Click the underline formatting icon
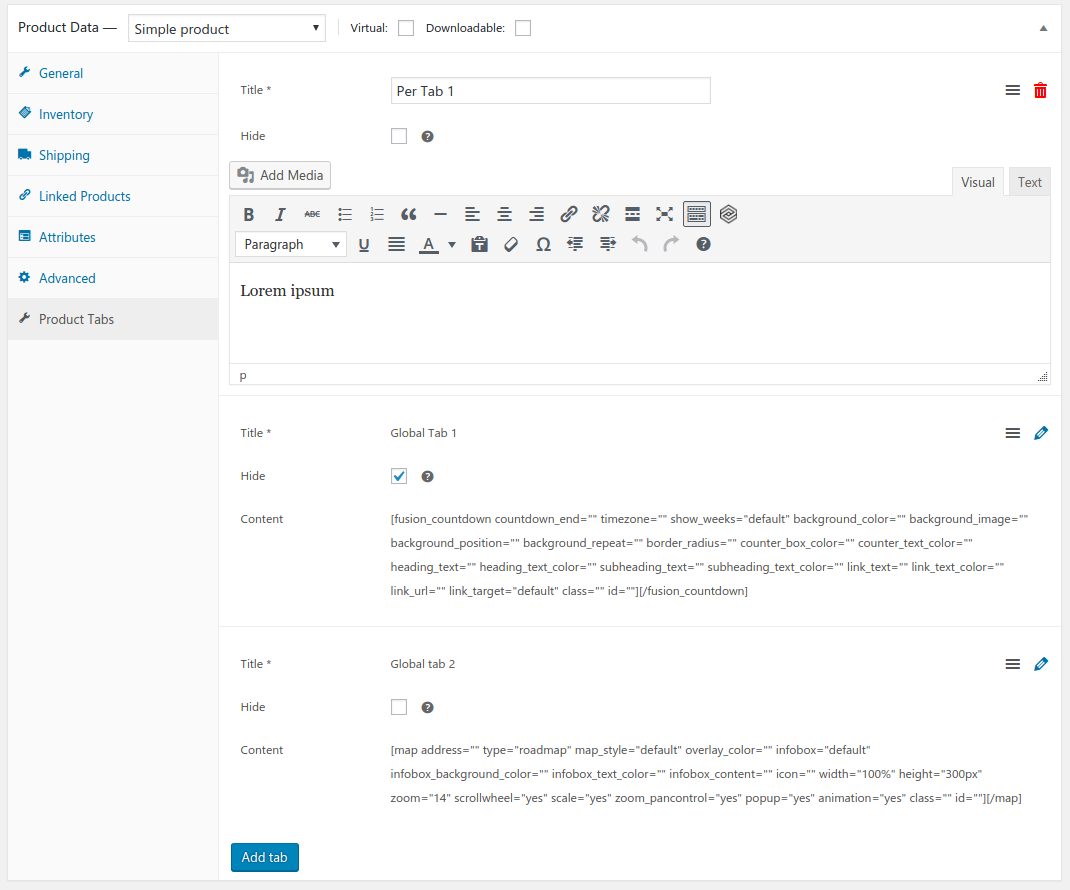The width and height of the screenshot is (1070, 890). coord(364,244)
